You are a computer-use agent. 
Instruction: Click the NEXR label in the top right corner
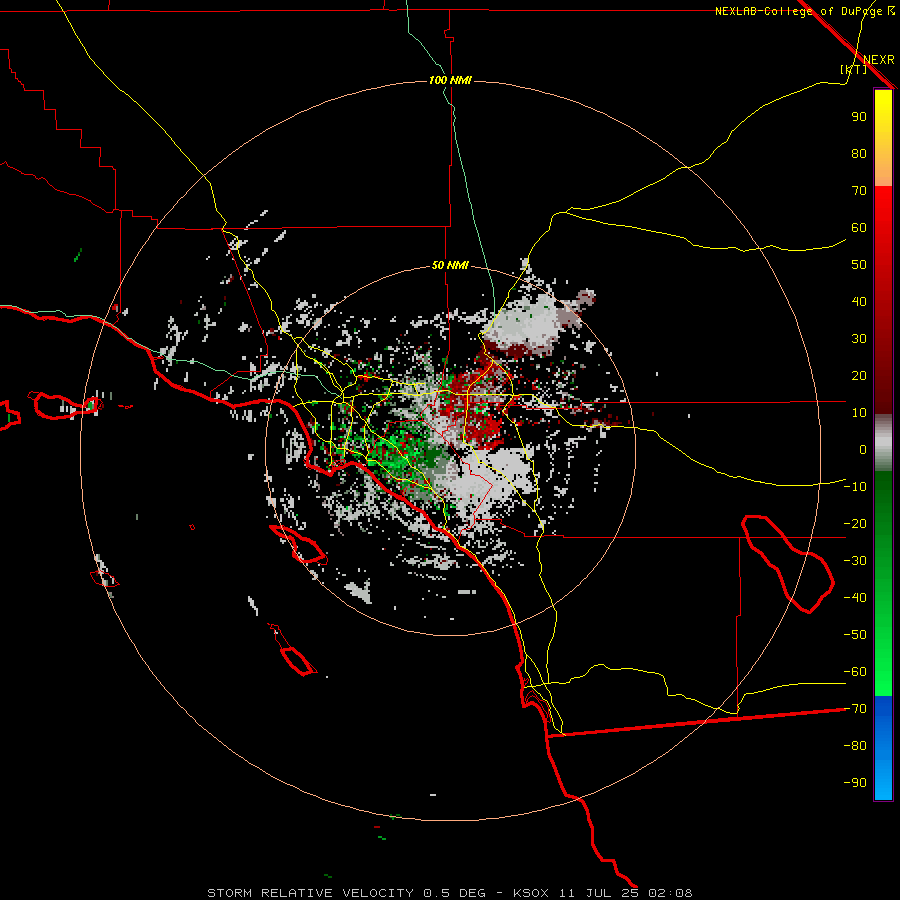[x=878, y=60]
